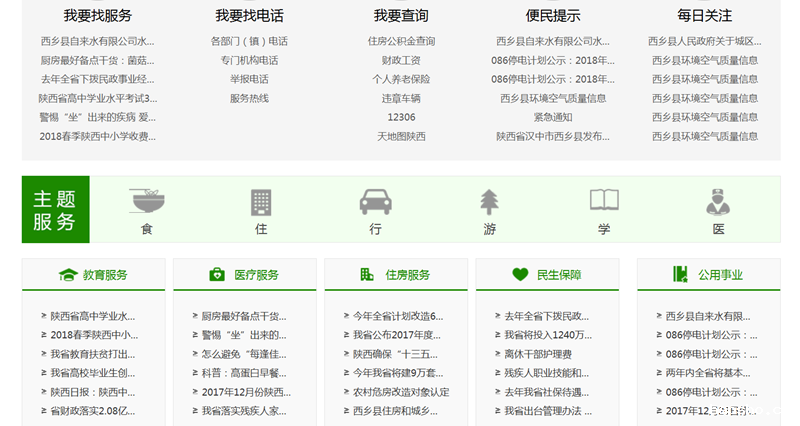Select the 每日关注 column heading
Screen dimensions: 800x426
[x=704, y=16]
